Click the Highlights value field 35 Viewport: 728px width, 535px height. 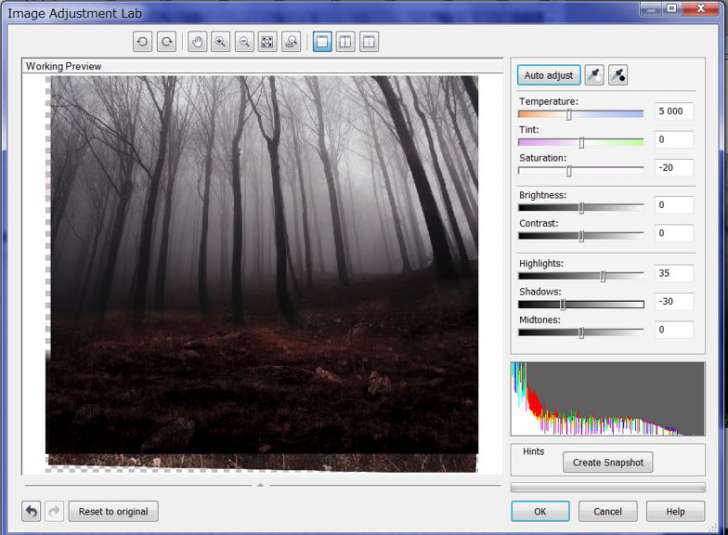pos(674,273)
